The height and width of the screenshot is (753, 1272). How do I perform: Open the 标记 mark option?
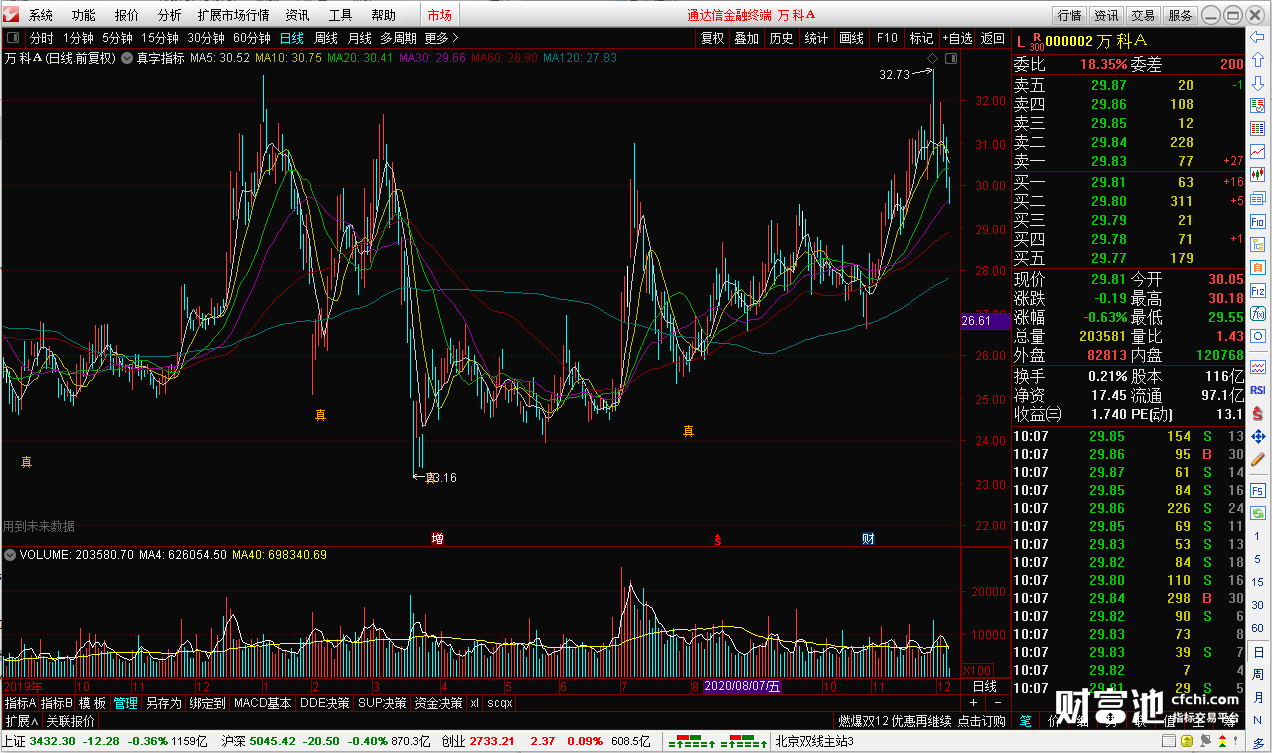click(921, 38)
